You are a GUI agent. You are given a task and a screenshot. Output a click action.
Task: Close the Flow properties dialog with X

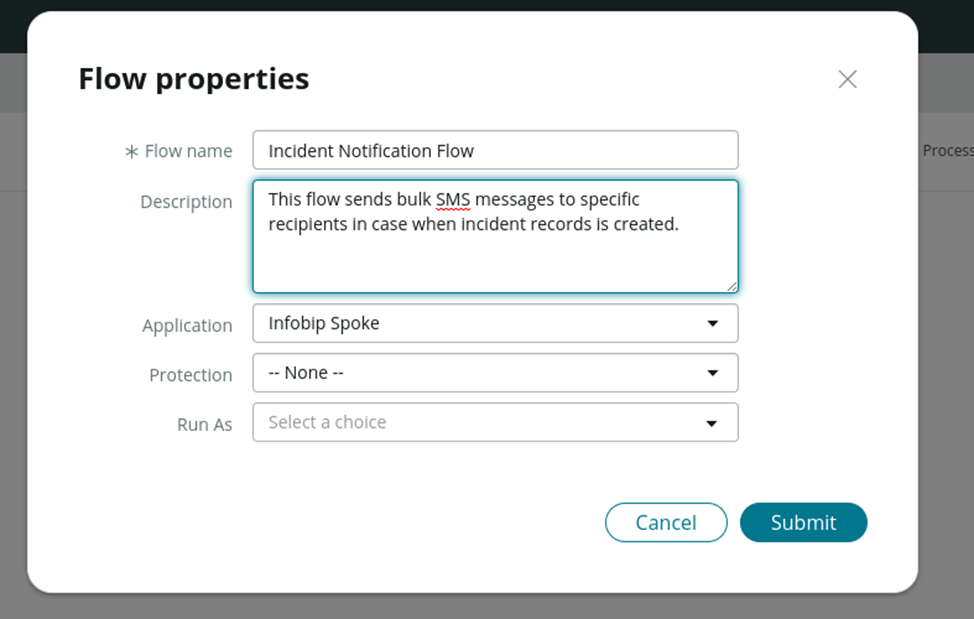click(x=847, y=79)
